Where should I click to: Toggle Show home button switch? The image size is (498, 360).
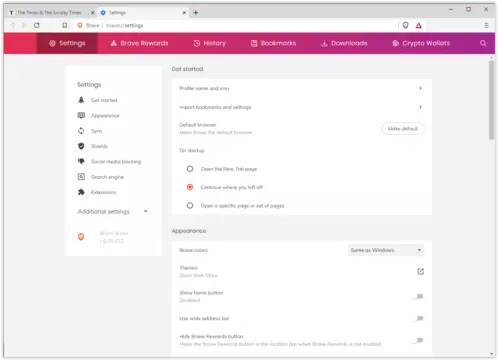pos(417,296)
